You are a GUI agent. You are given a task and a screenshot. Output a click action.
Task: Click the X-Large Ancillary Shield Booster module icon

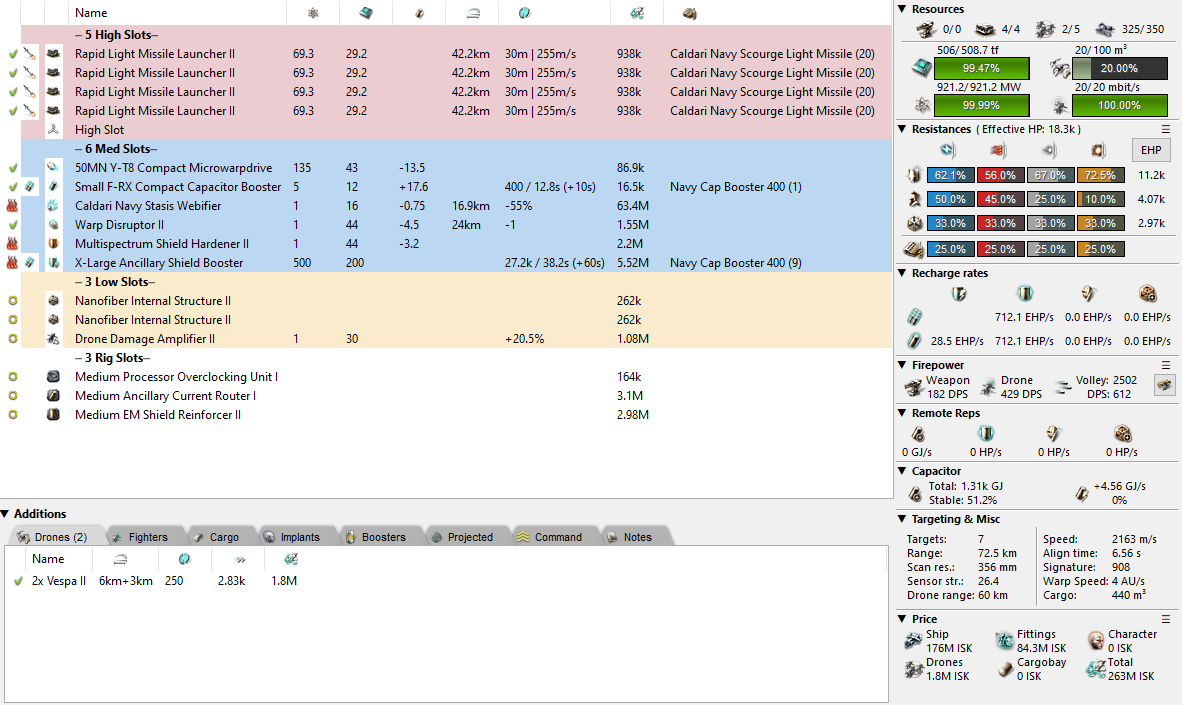point(53,263)
